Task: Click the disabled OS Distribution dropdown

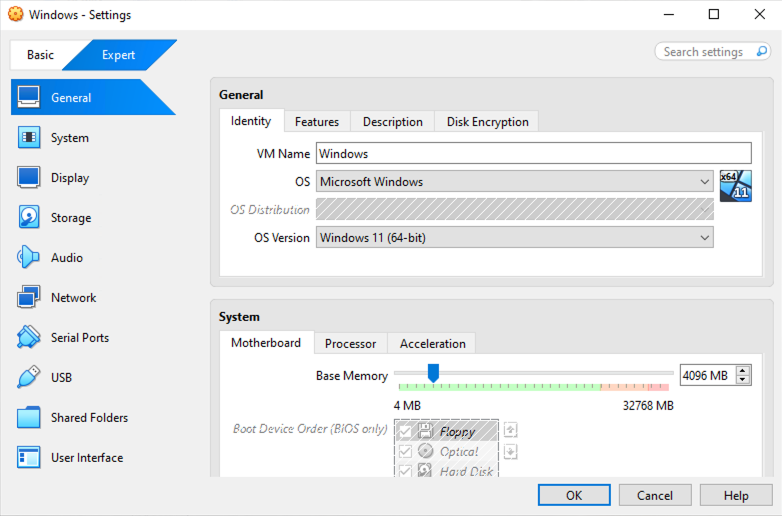Action: [x=515, y=209]
